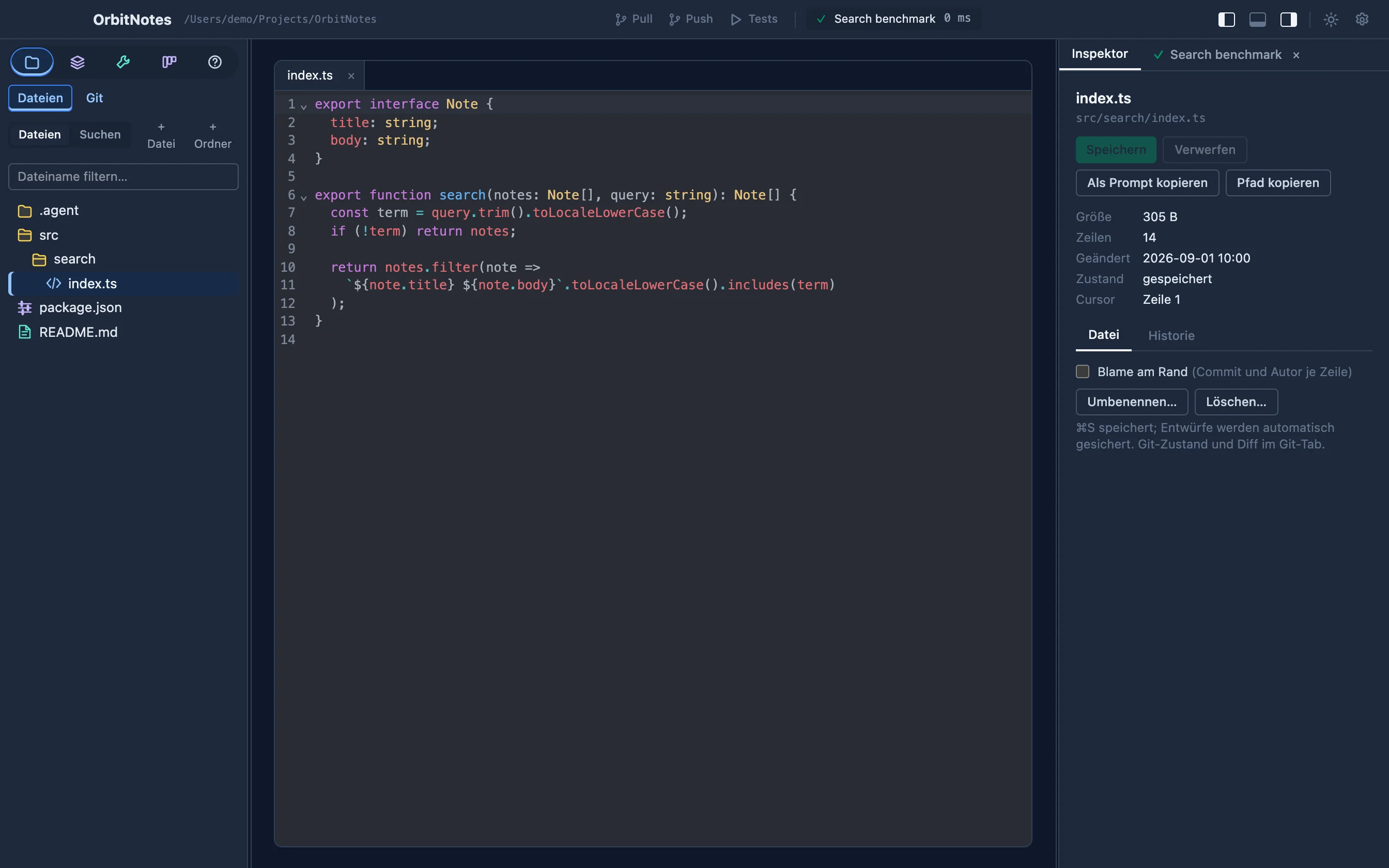Switch theme with the sun icon
The image size is (1389, 868).
1331,20
